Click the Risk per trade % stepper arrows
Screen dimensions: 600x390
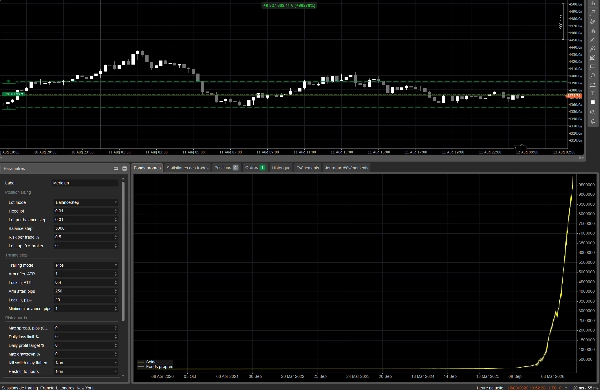click(116, 237)
